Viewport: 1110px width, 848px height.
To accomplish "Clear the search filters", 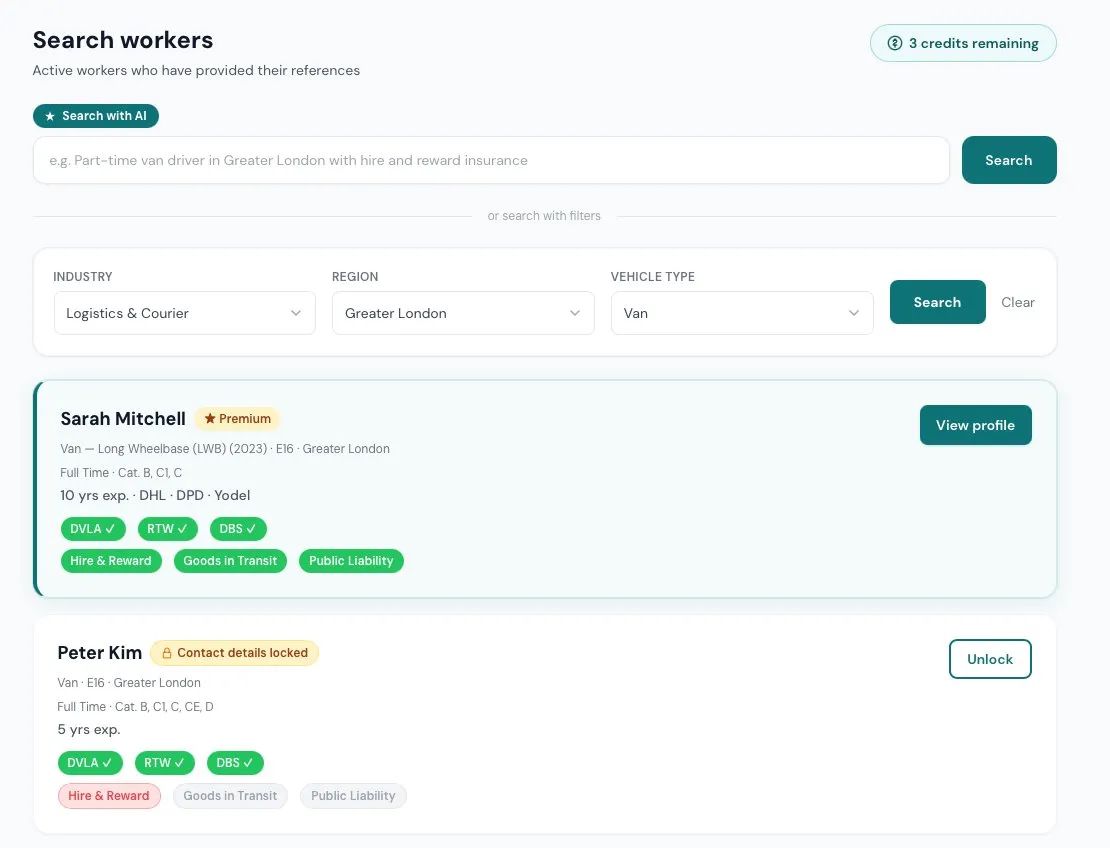I will (1017, 302).
